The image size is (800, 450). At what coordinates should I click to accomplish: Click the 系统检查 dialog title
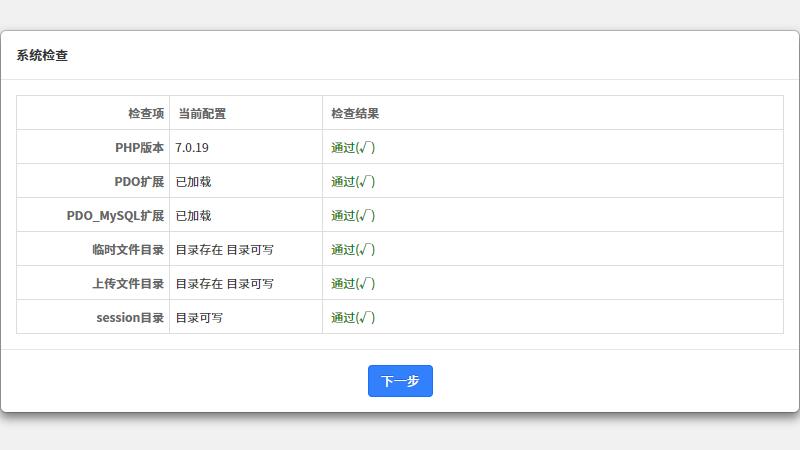42,56
